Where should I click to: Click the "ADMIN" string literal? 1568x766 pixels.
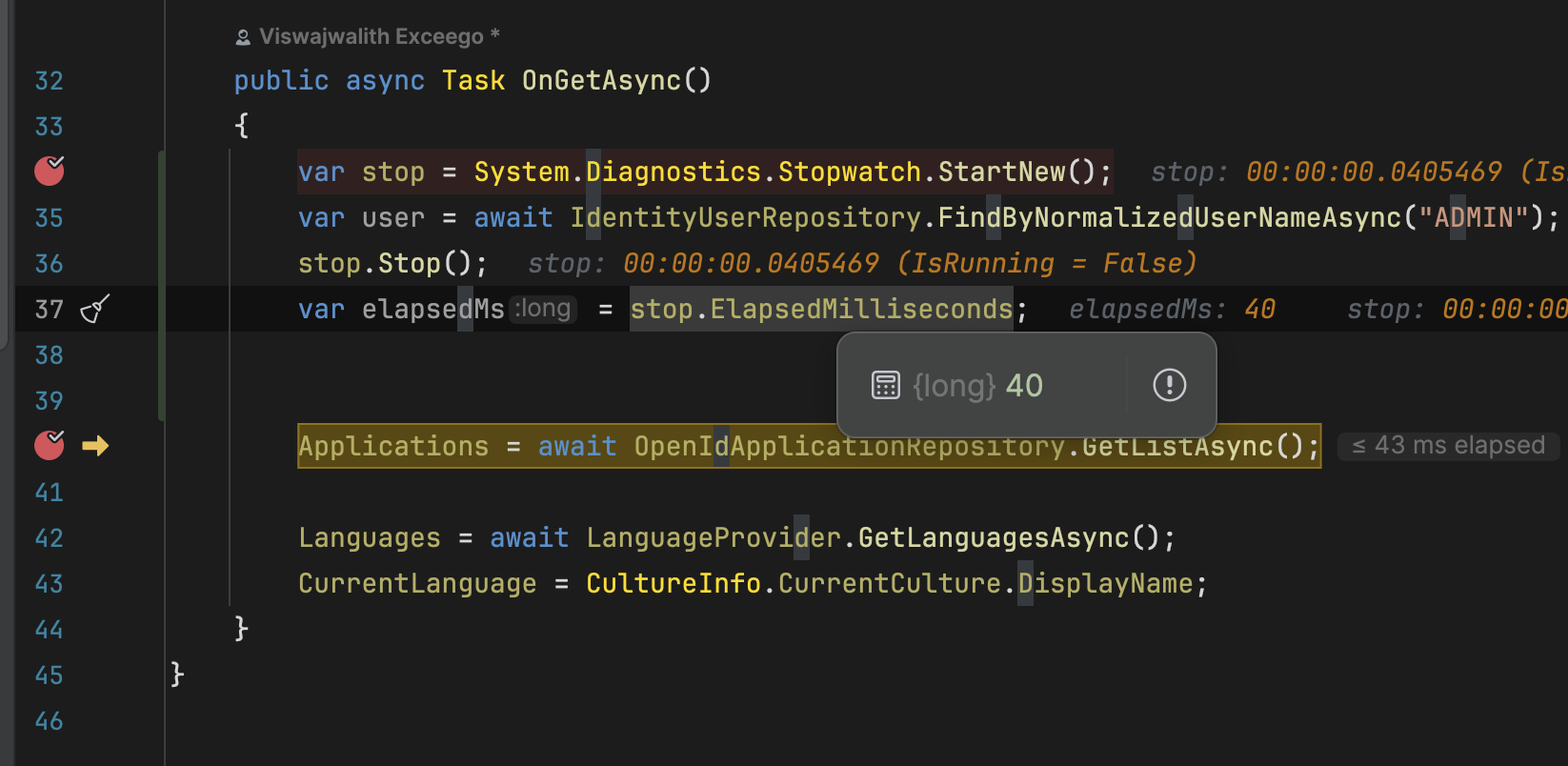[1474, 218]
